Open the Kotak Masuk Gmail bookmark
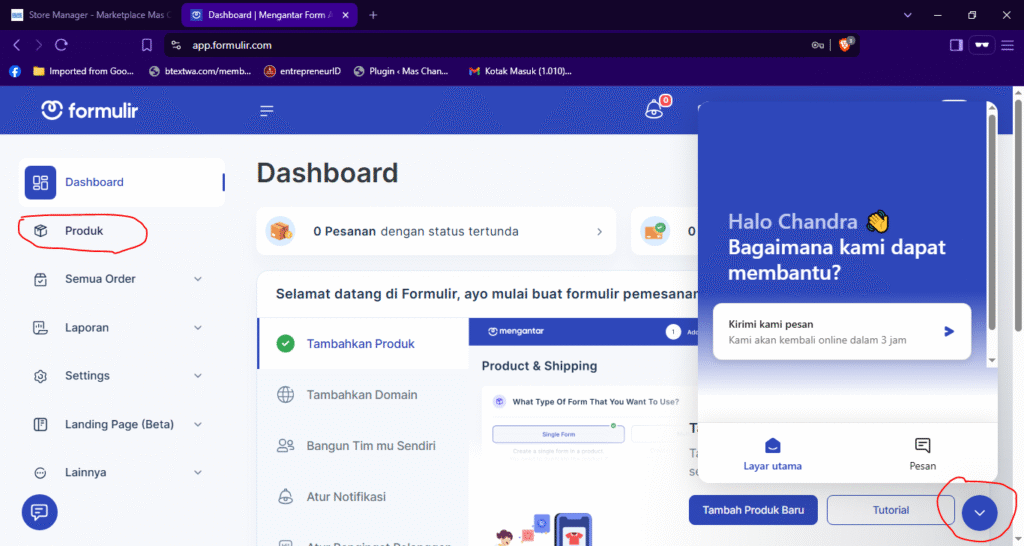Viewport: 1024px width, 546px height. 520,71
